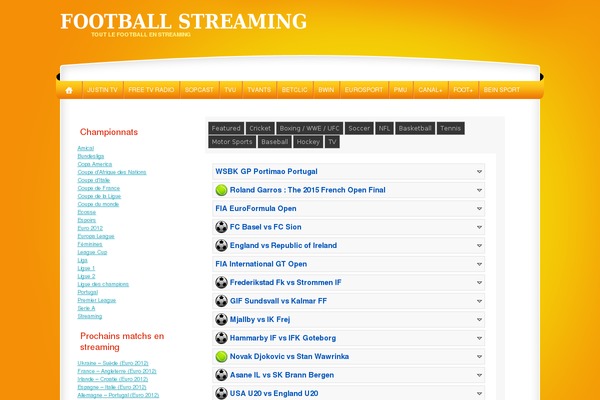Screen dimensions: 600x400
Task: Open USA U20 vs England U20 match title
Action: coord(274,393)
